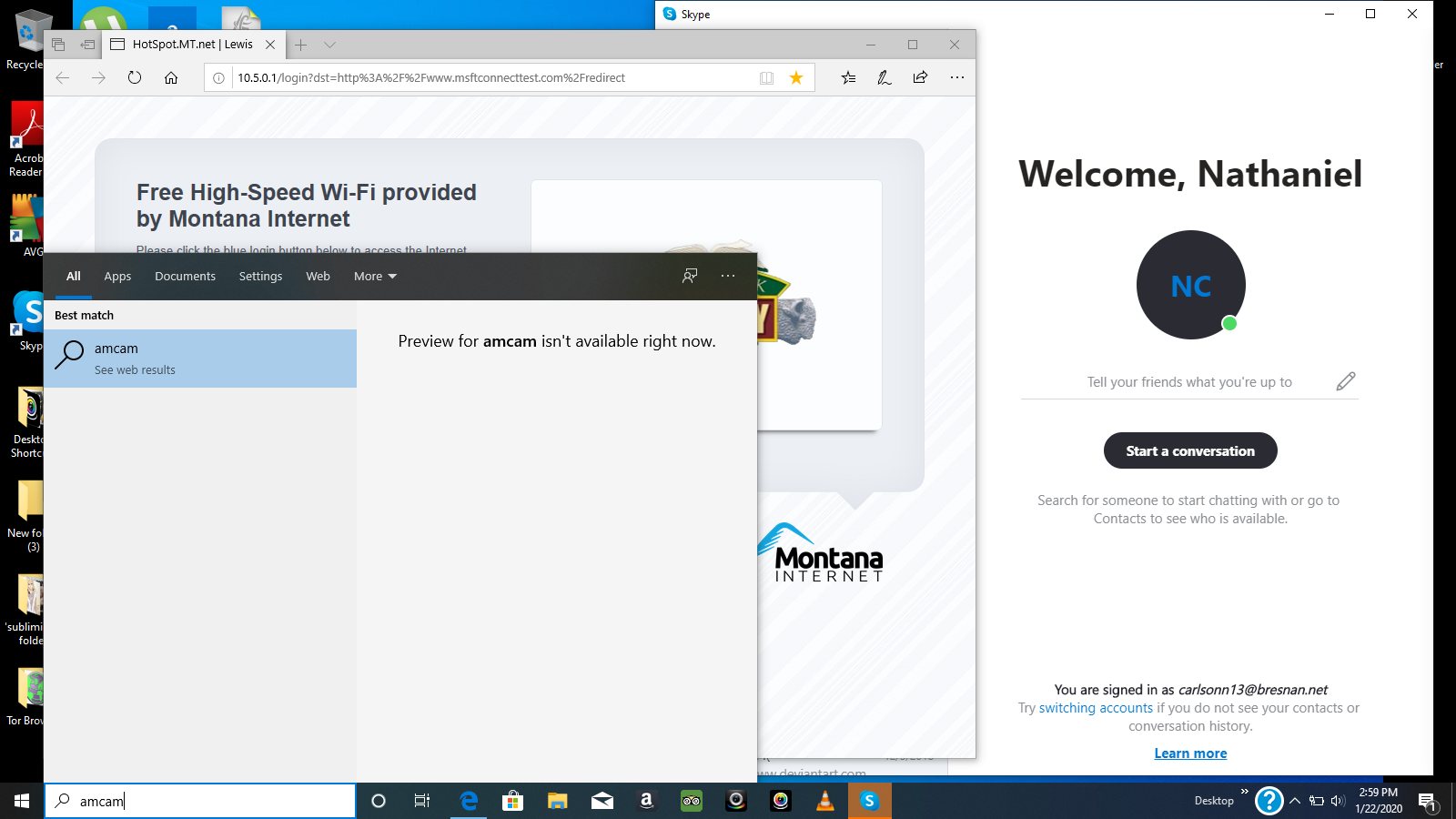The image size is (1456, 819).
Task: Check the battery power icon in the tray
Action: click(1317, 801)
